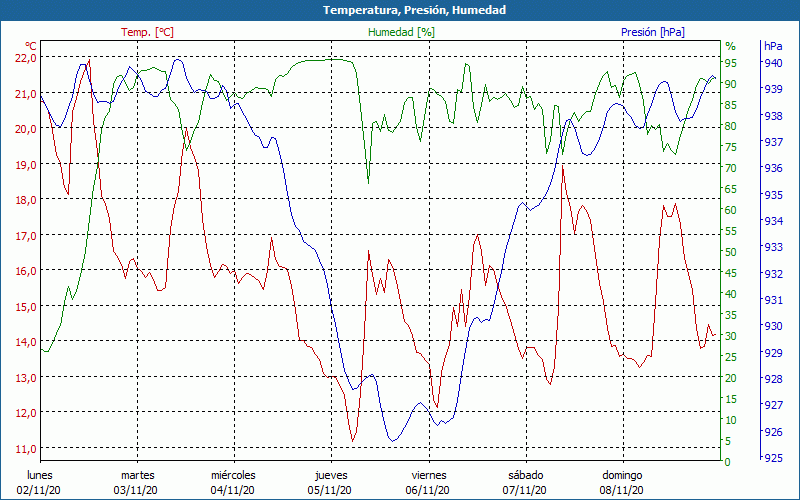
Task: Click the '40' humidity axis value
Action: click(x=731, y=294)
